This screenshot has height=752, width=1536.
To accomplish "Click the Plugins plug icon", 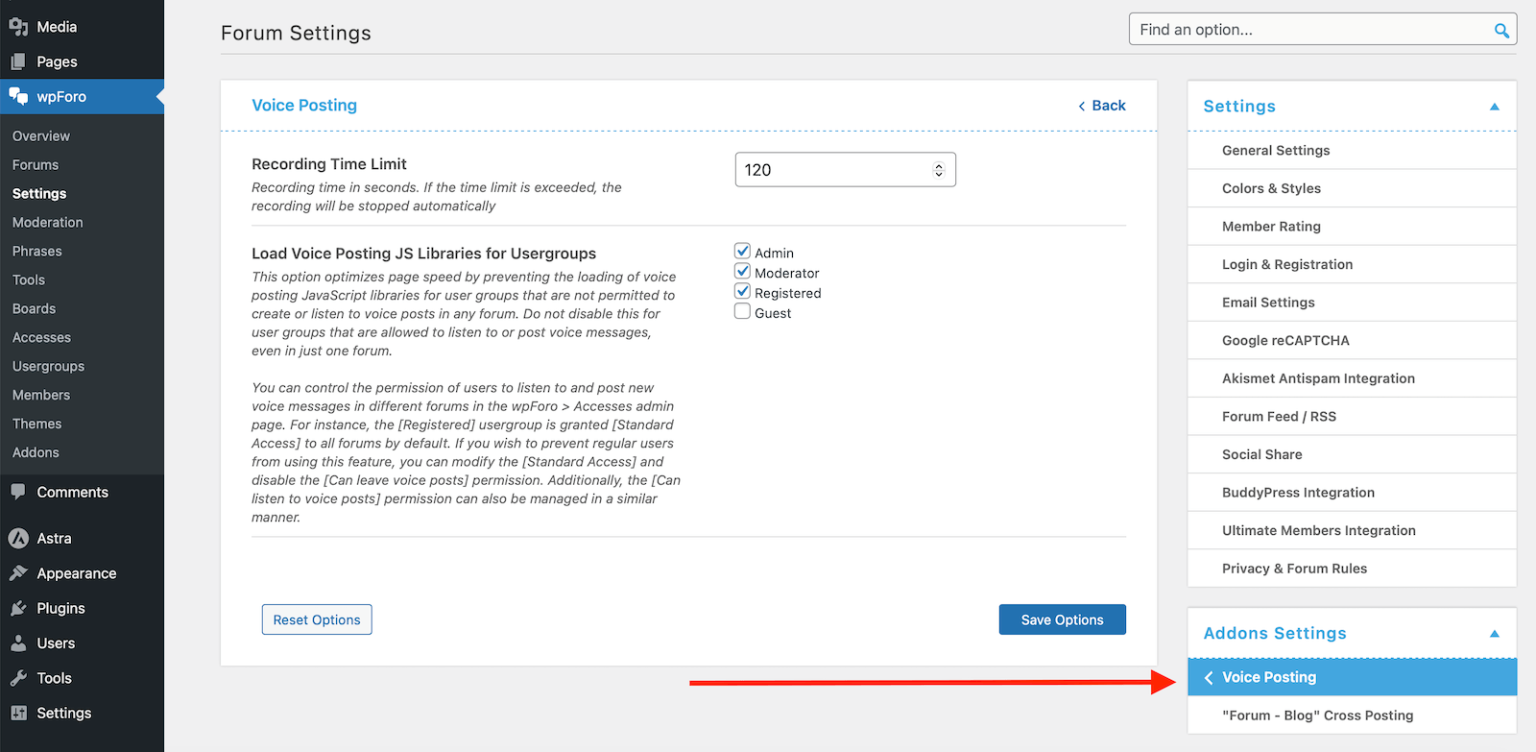I will pos(18,608).
